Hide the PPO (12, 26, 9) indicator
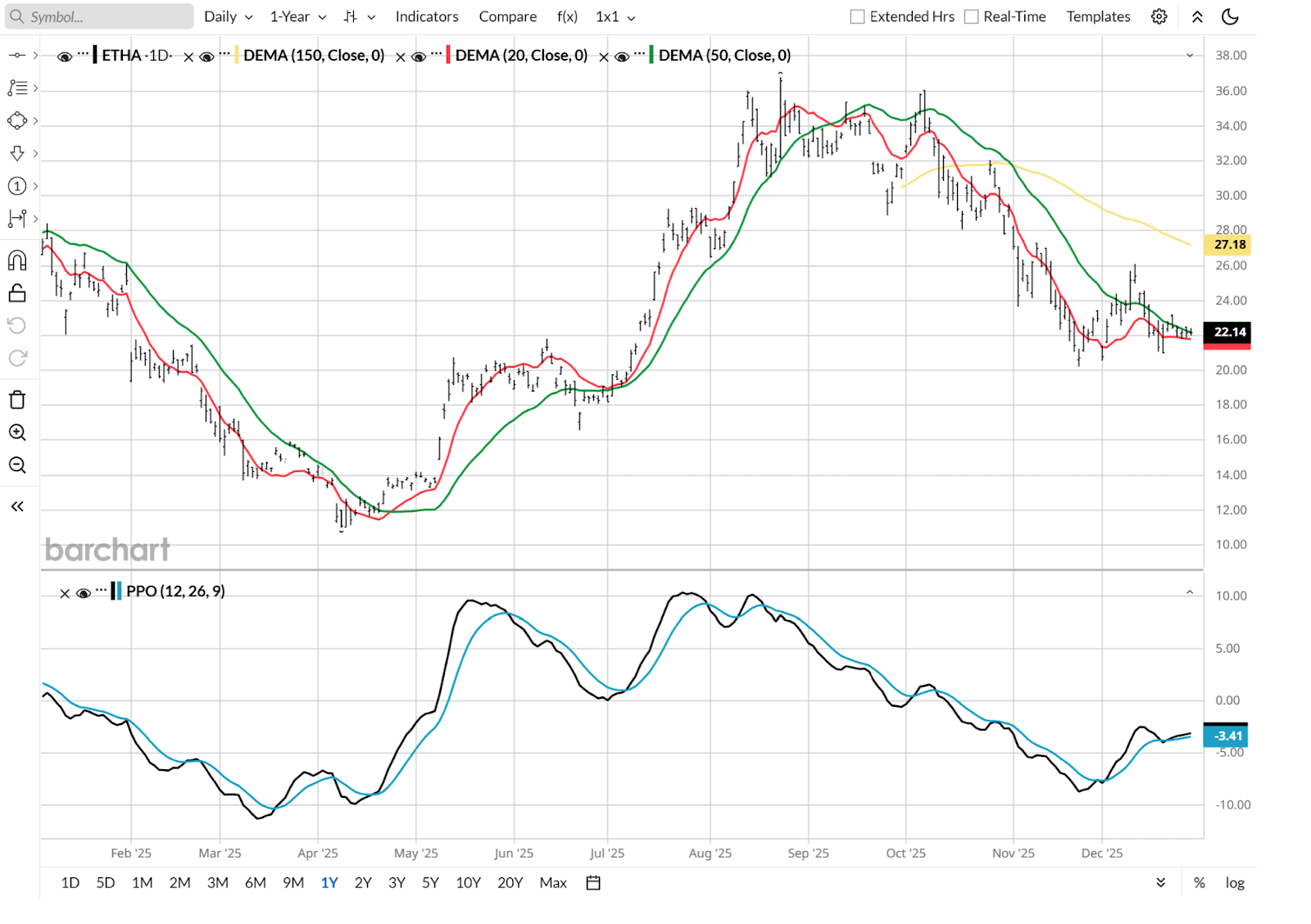This screenshot has width=1311, height=924. [83, 593]
